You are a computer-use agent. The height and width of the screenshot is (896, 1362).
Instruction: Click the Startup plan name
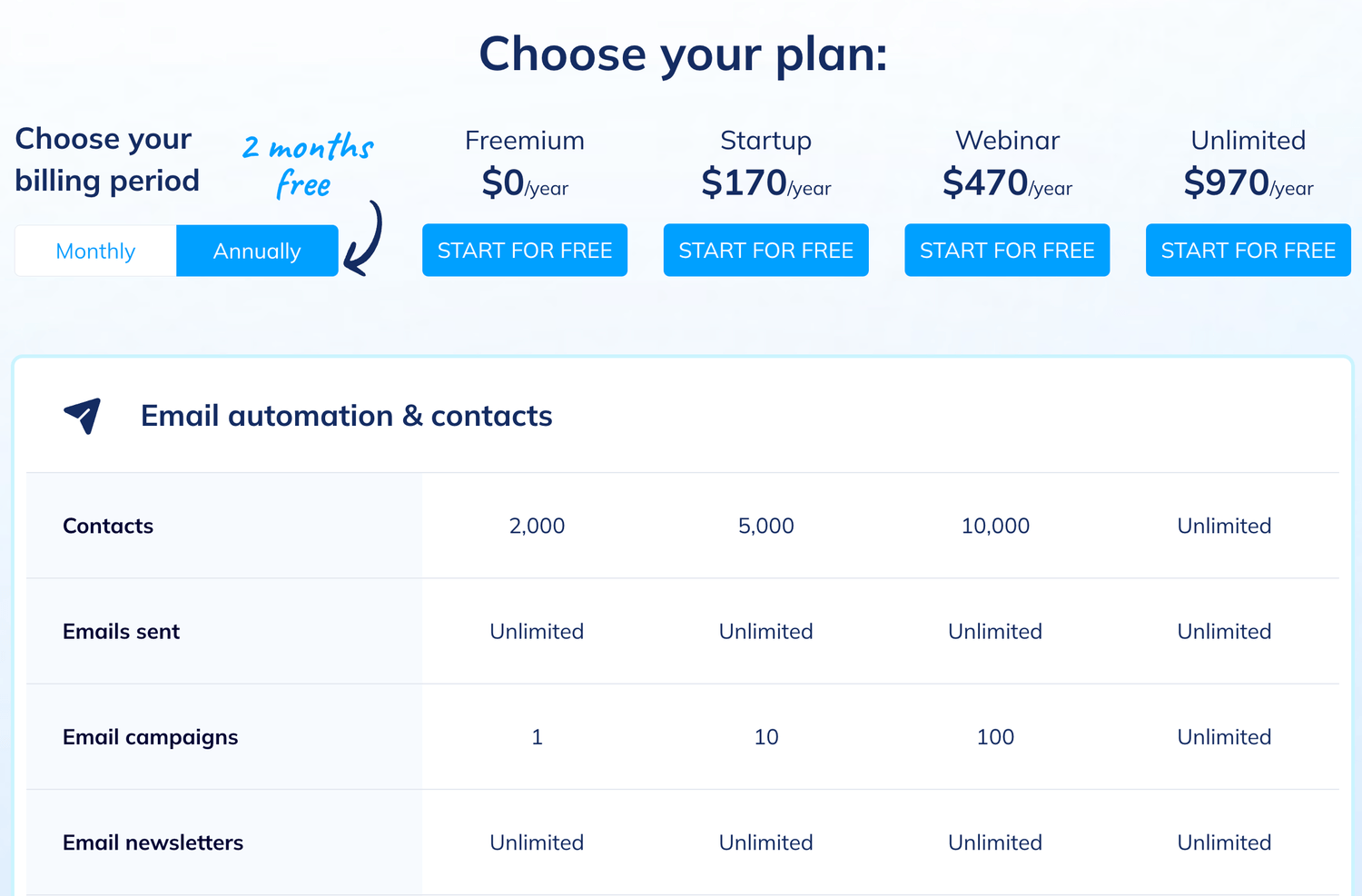click(x=765, y=141)
